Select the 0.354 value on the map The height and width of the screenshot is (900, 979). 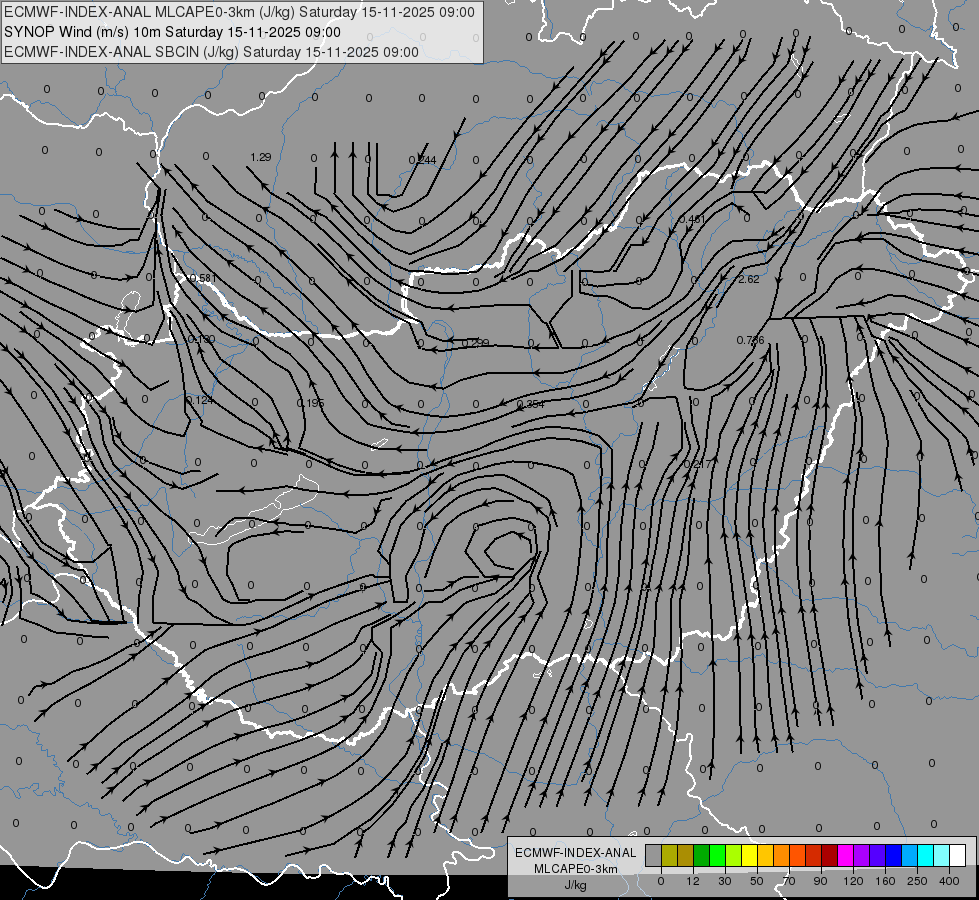point(531,404)
